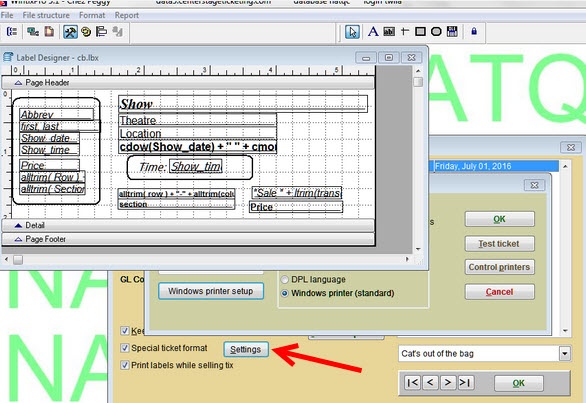Select the left-column Price field
The width and height of the screenshot is (586, 403).
pos(49,165)
